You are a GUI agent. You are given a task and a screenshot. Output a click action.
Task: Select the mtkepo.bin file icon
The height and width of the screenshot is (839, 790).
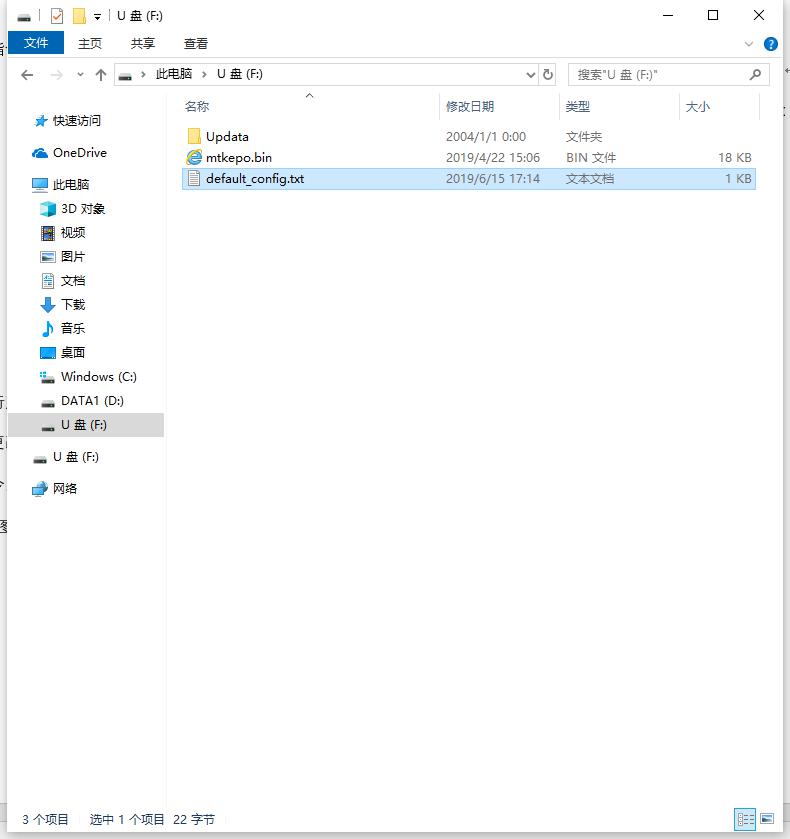(x=194, y=158)
